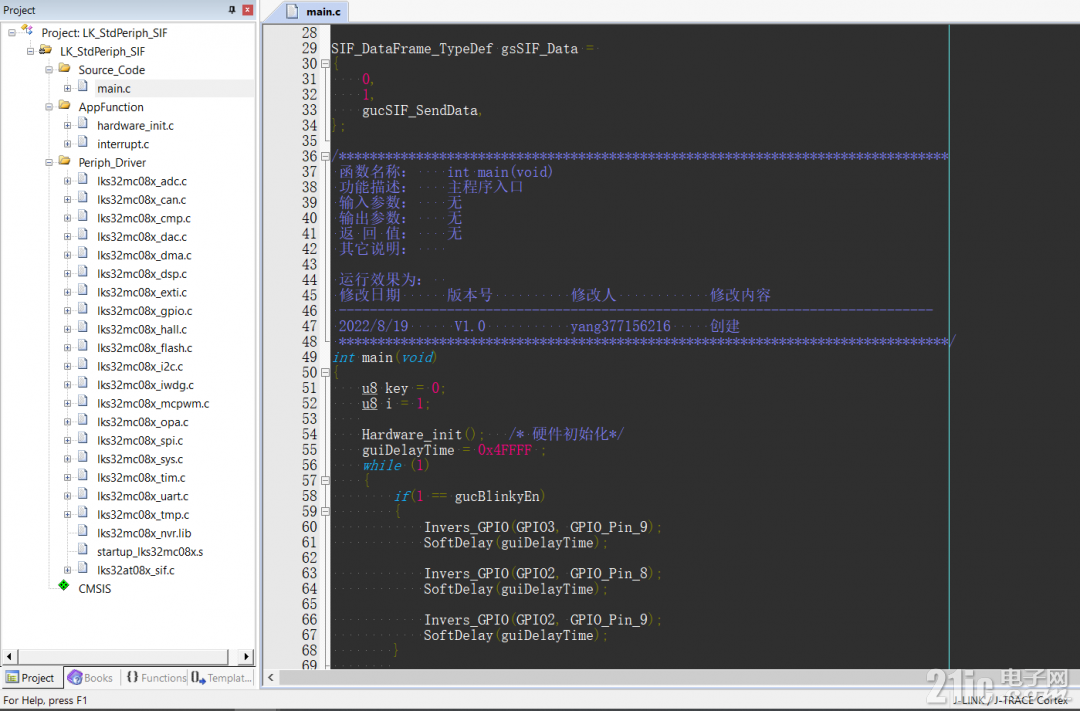This screenshot has width=1080, height=711.
Task: Click the lks32mc08x_flash.c file icon
Action: point(83,347)
